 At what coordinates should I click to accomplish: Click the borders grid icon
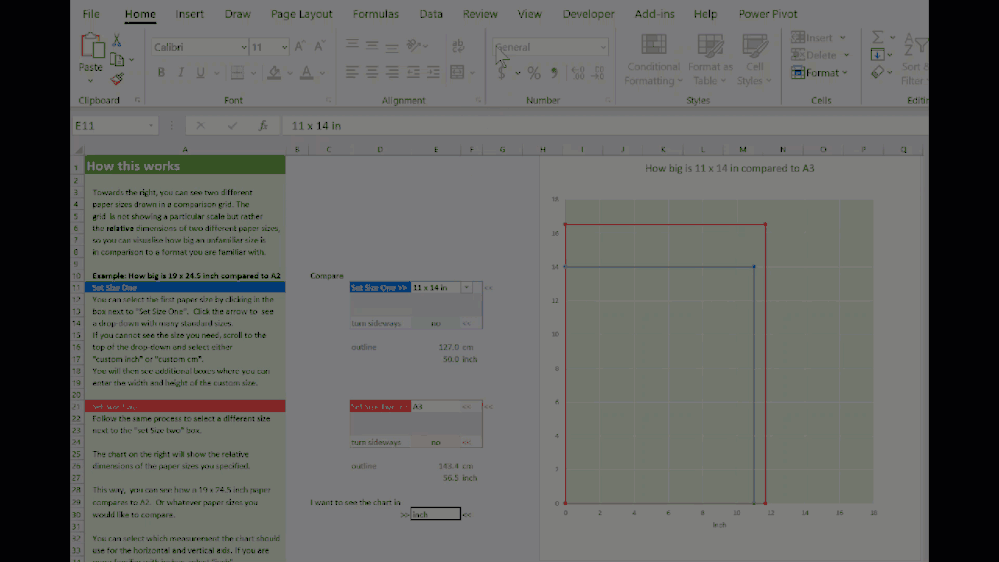[x=237, y=73]
